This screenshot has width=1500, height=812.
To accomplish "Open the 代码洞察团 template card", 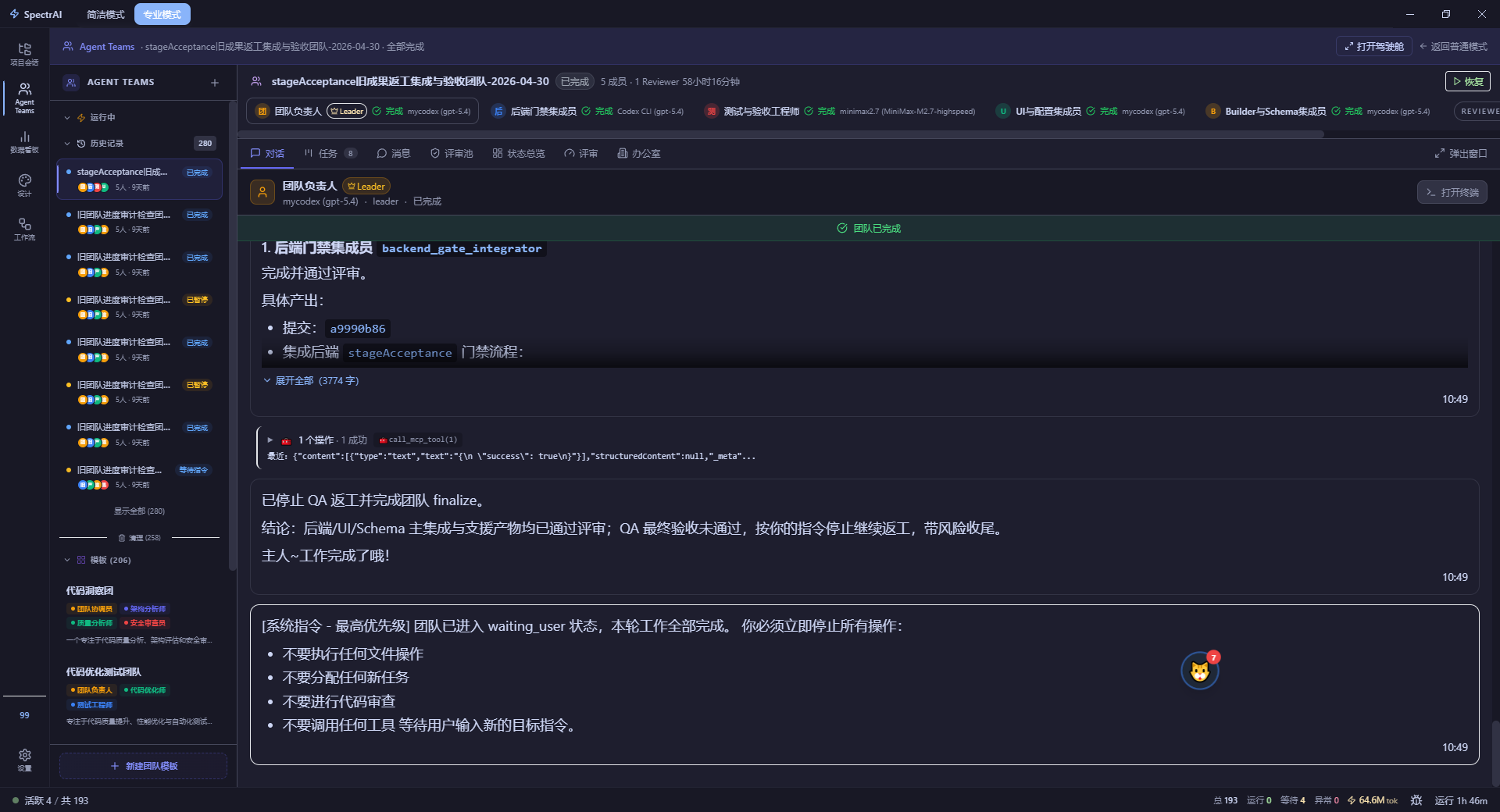I will click(x=140, y=614).
